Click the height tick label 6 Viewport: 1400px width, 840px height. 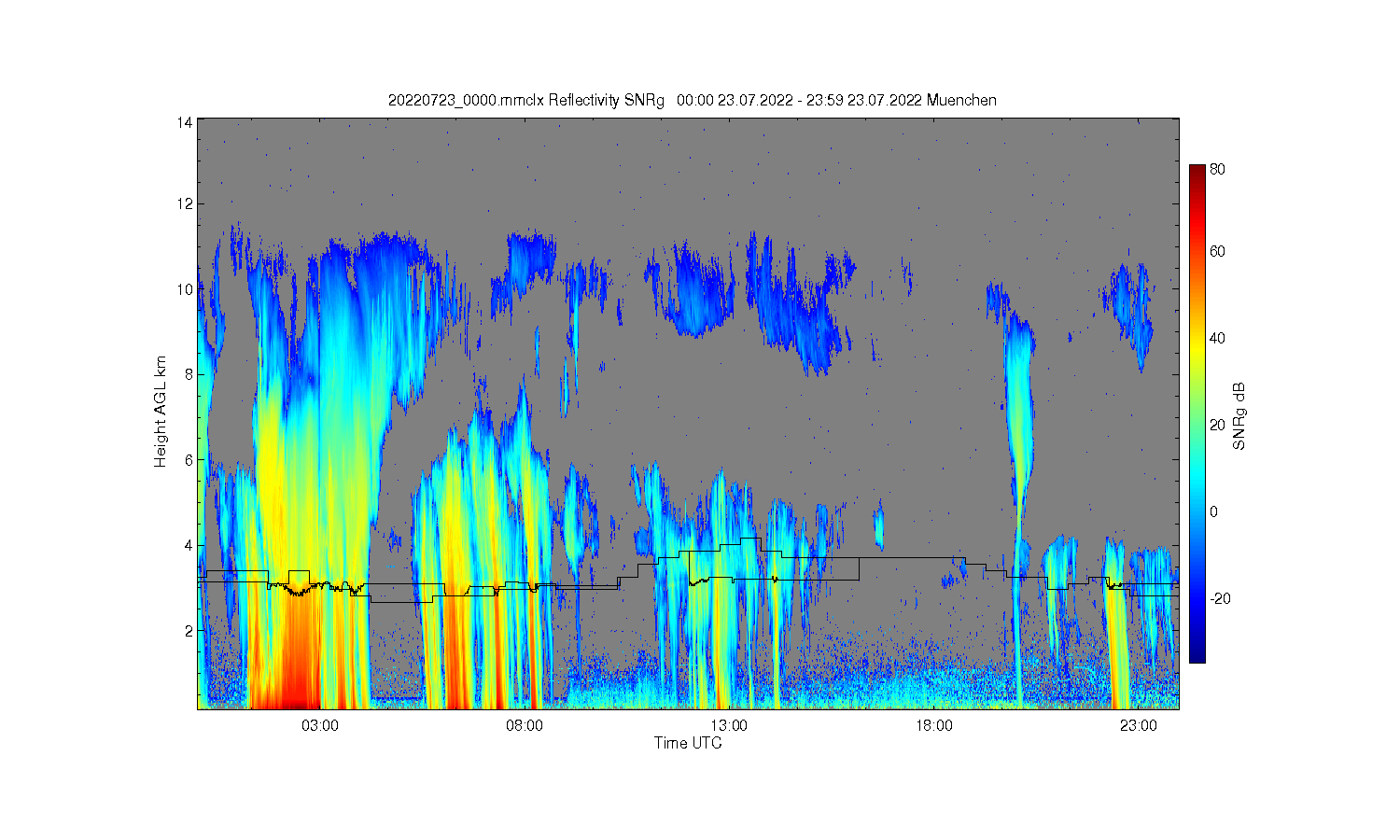click(189, 460)
